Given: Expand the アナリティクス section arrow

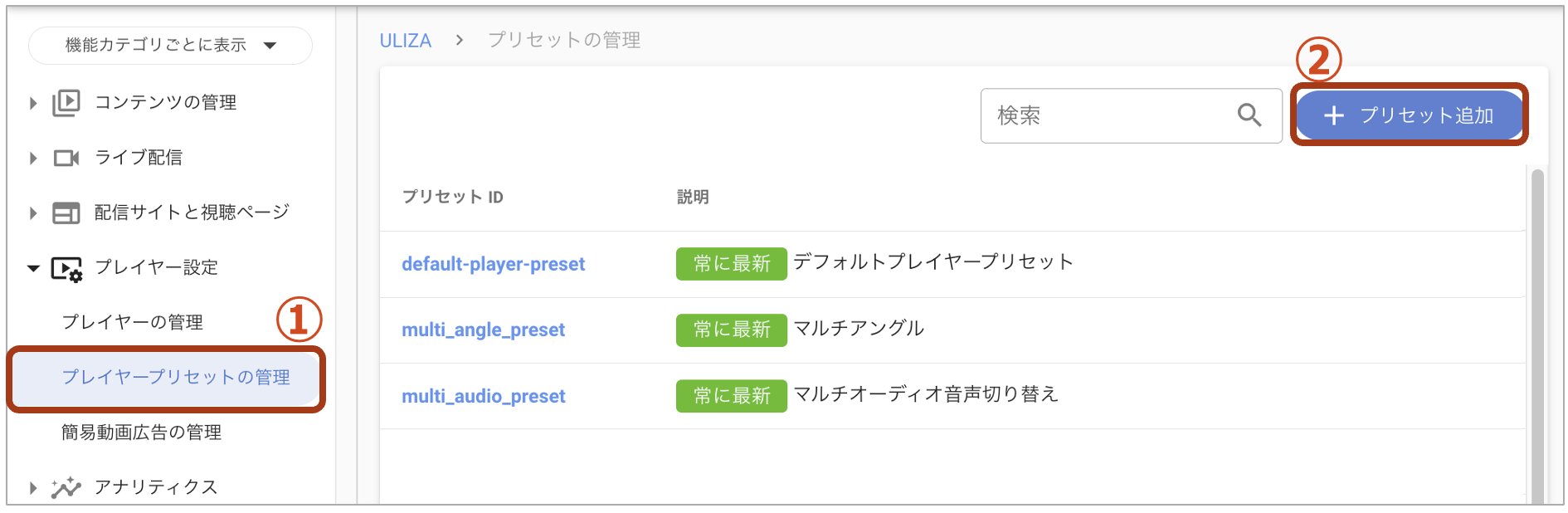Looking at the screenshot, I should 33,487.
